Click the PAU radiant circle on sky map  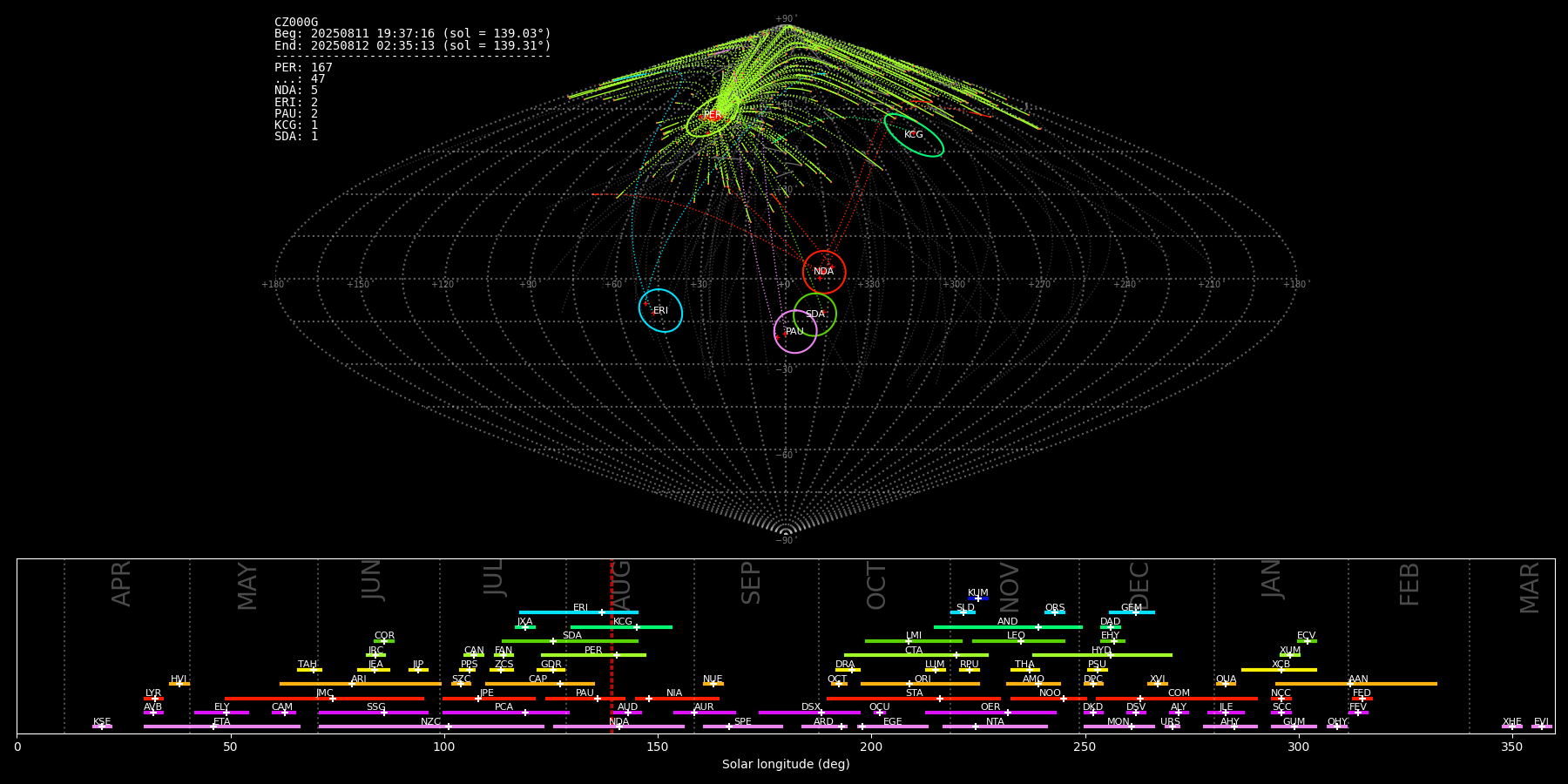[x=795, y=331]
